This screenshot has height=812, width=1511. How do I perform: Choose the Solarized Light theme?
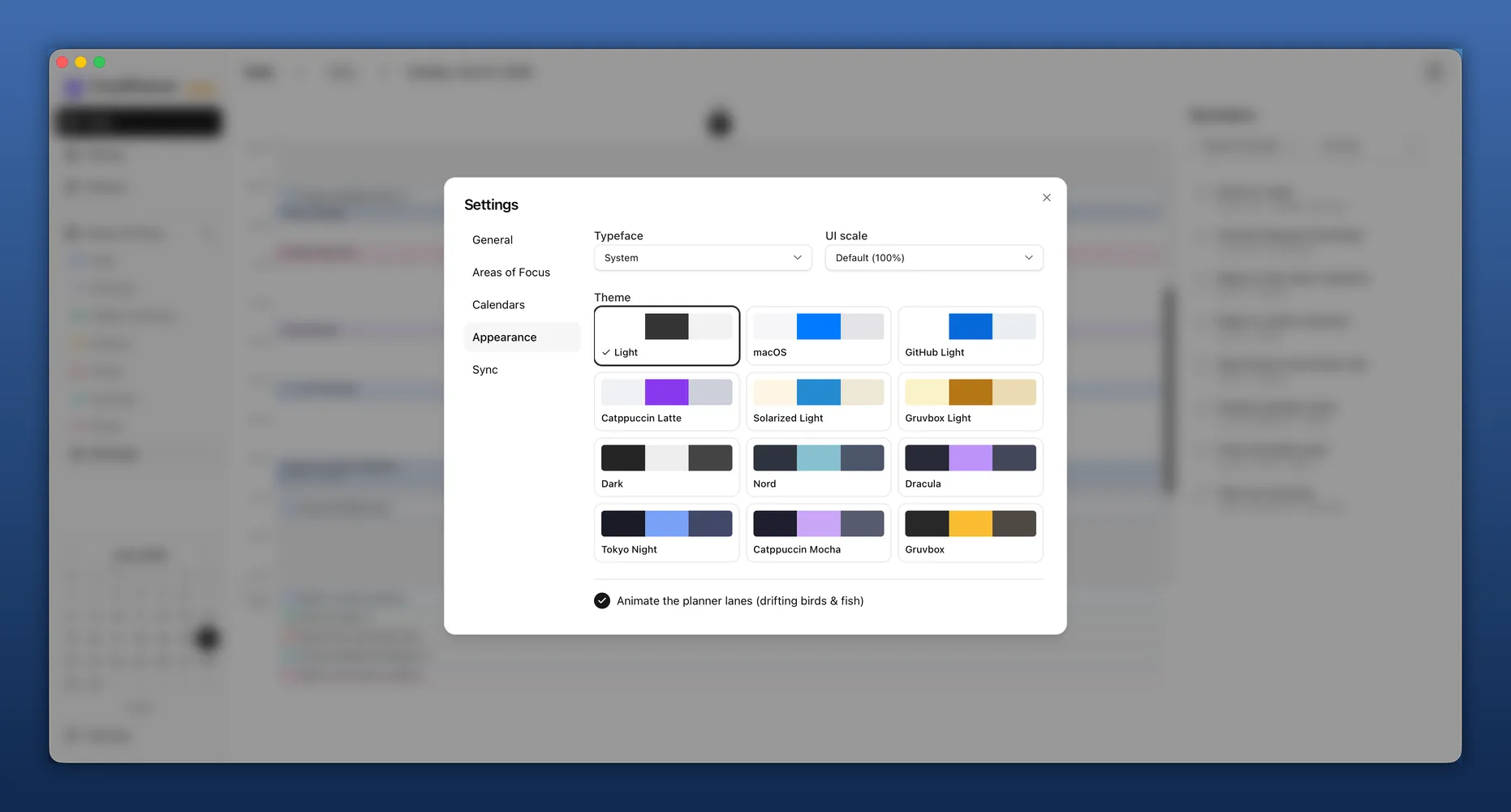point(818,402)
